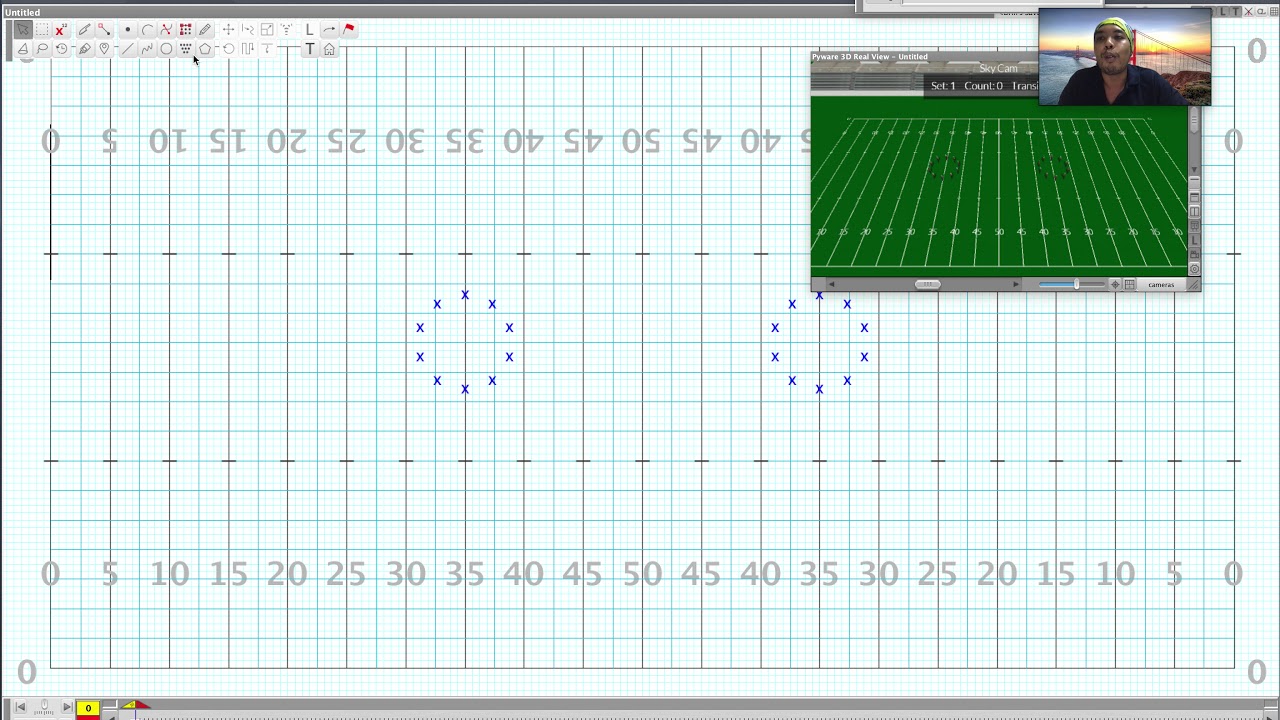
Task: Click the red flag tool
Action: click(x=348, y=29)
